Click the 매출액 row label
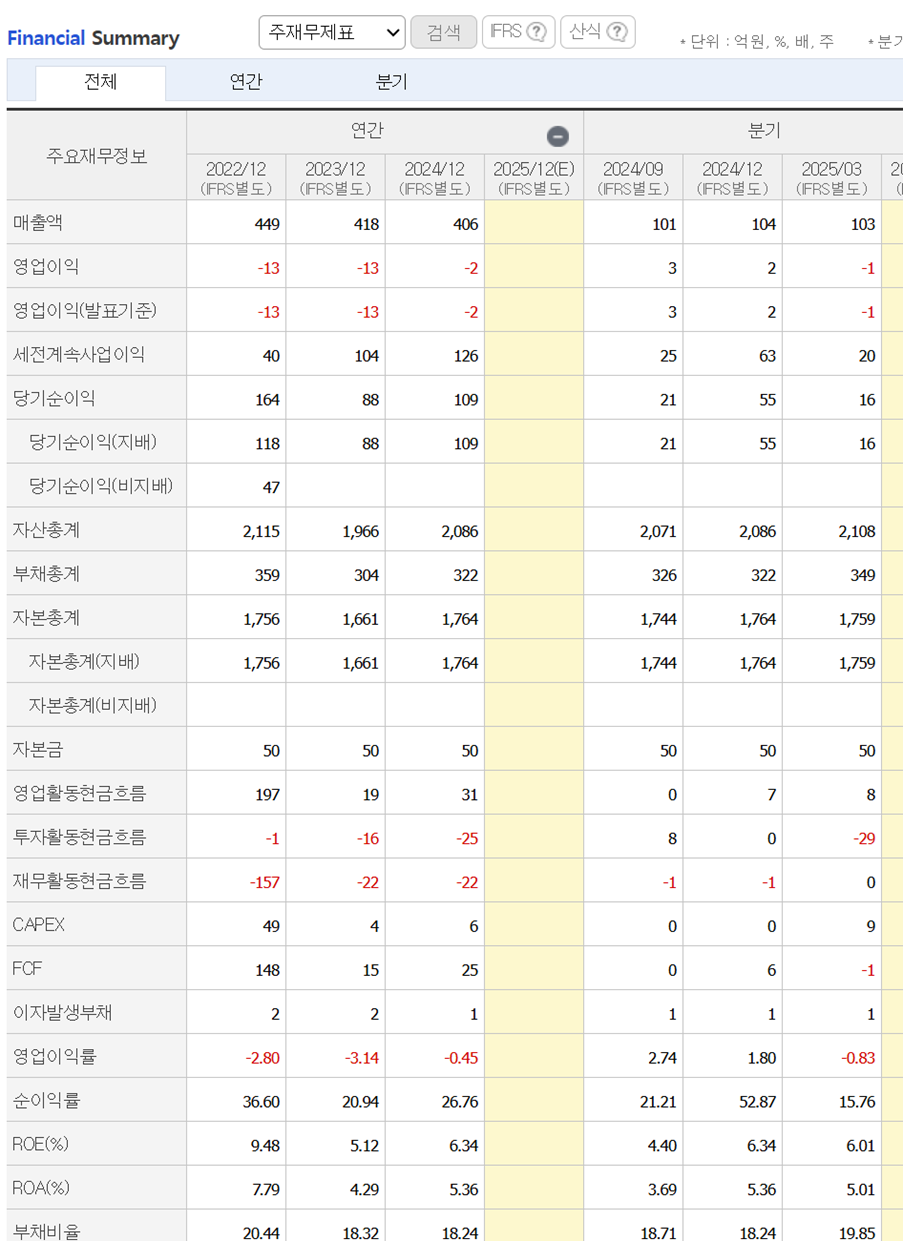Screen dimensions: 903x1241 tap(40, 223)
